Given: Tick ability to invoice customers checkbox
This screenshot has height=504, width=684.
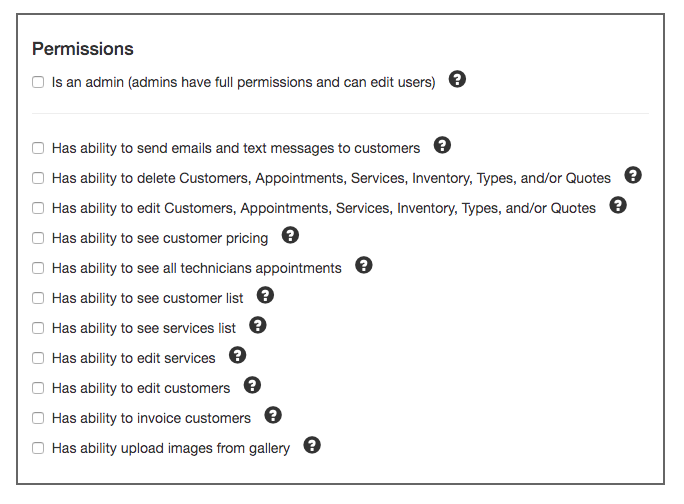Looking at the screenshot, I should pos(38,418).
